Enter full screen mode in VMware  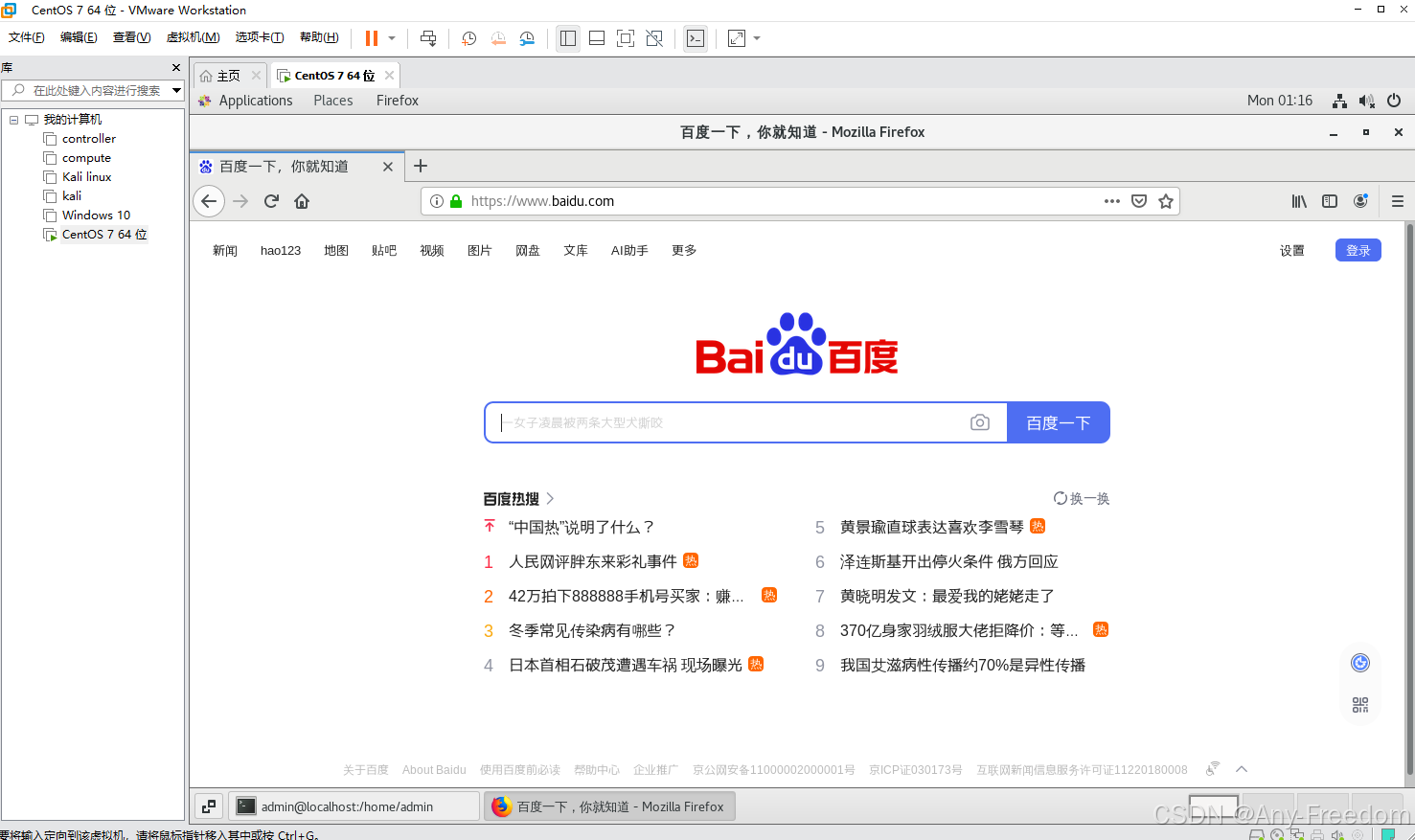[x=626, y=38]
